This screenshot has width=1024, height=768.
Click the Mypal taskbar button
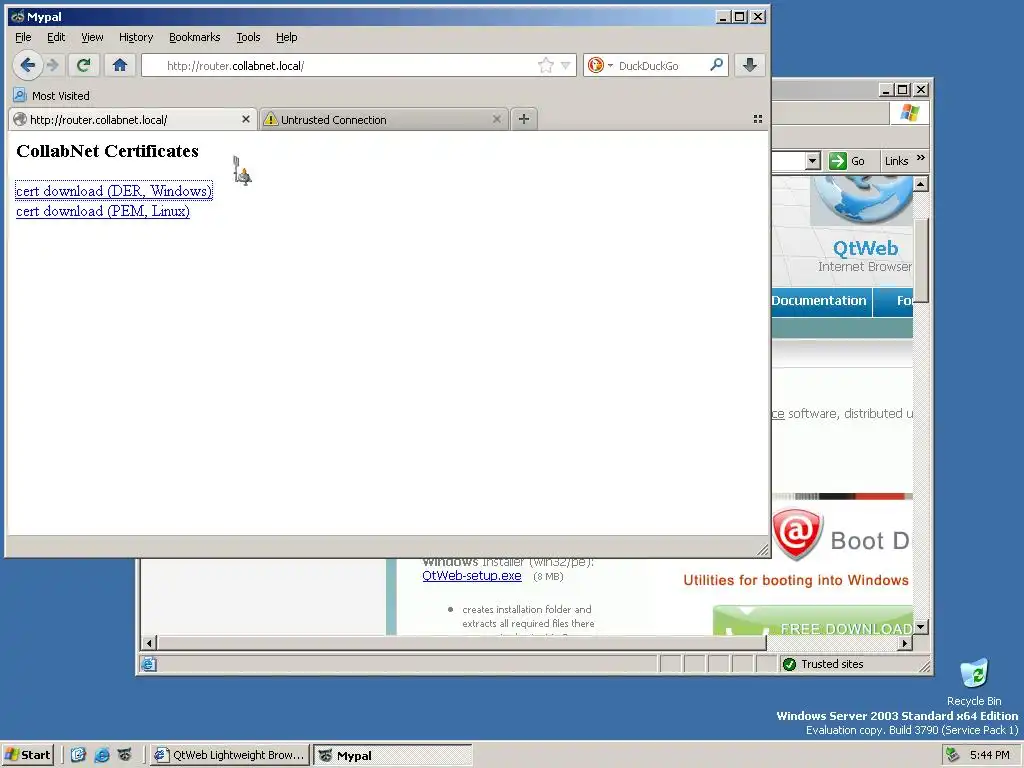coord(392,755)
